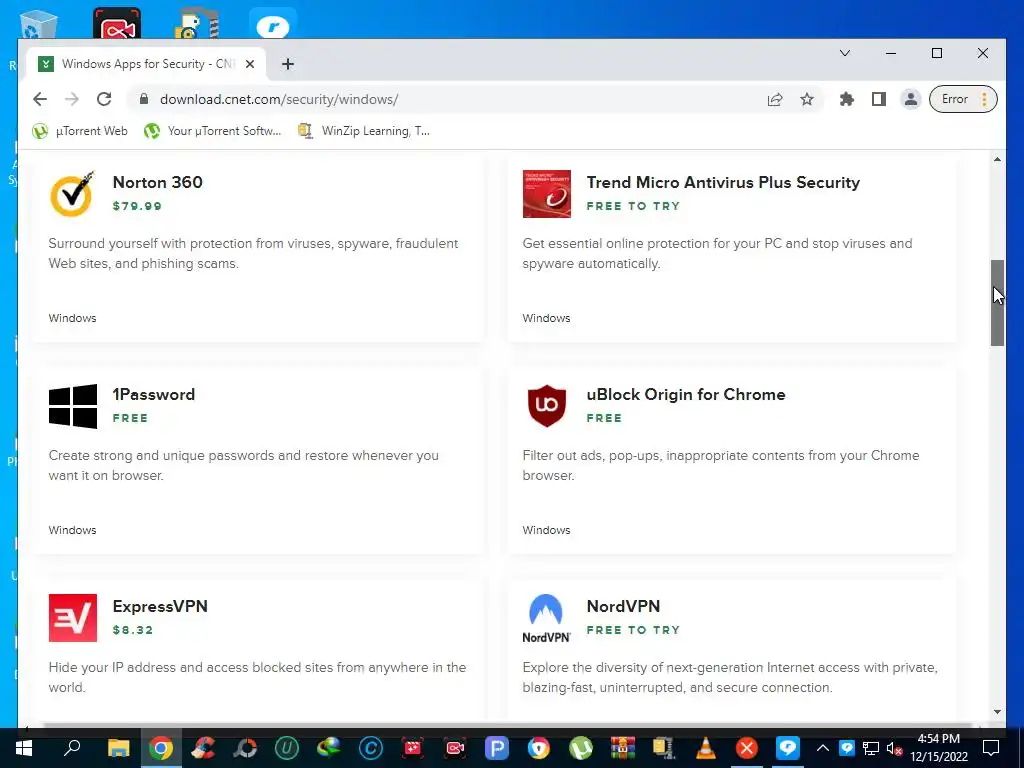This screenshot has width=1024, height=768.
Task: Open uBlock Origin for Chrome link
Action: (686, 394)
